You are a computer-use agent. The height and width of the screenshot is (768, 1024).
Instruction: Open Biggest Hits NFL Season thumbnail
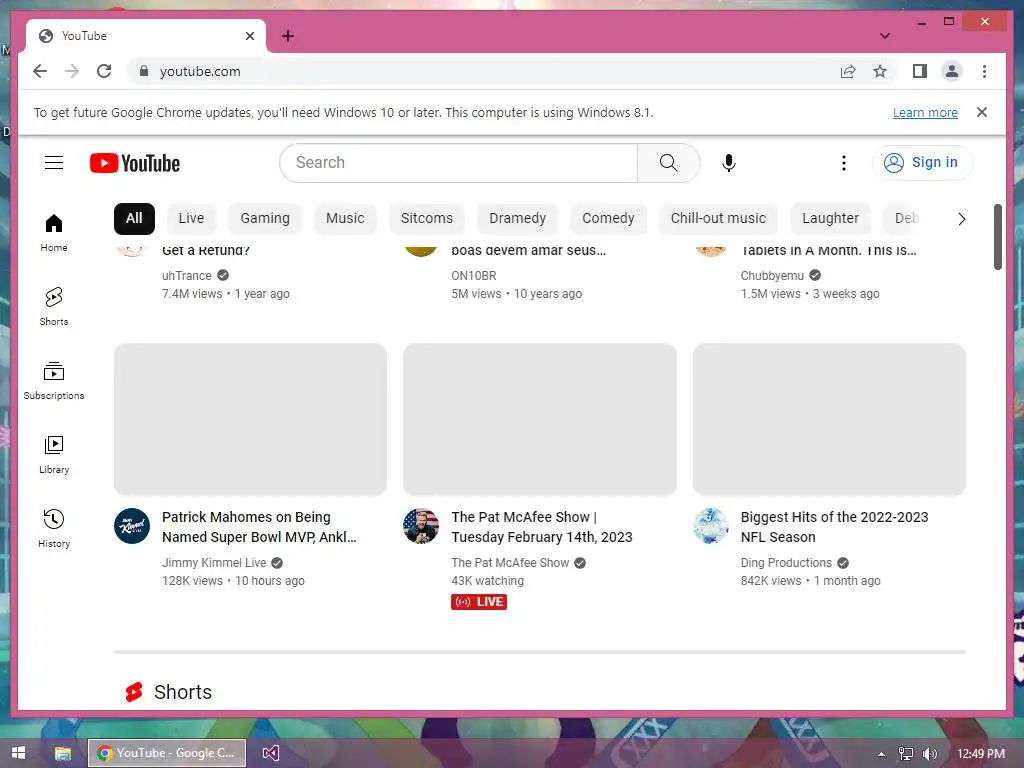tap(829, 419)
